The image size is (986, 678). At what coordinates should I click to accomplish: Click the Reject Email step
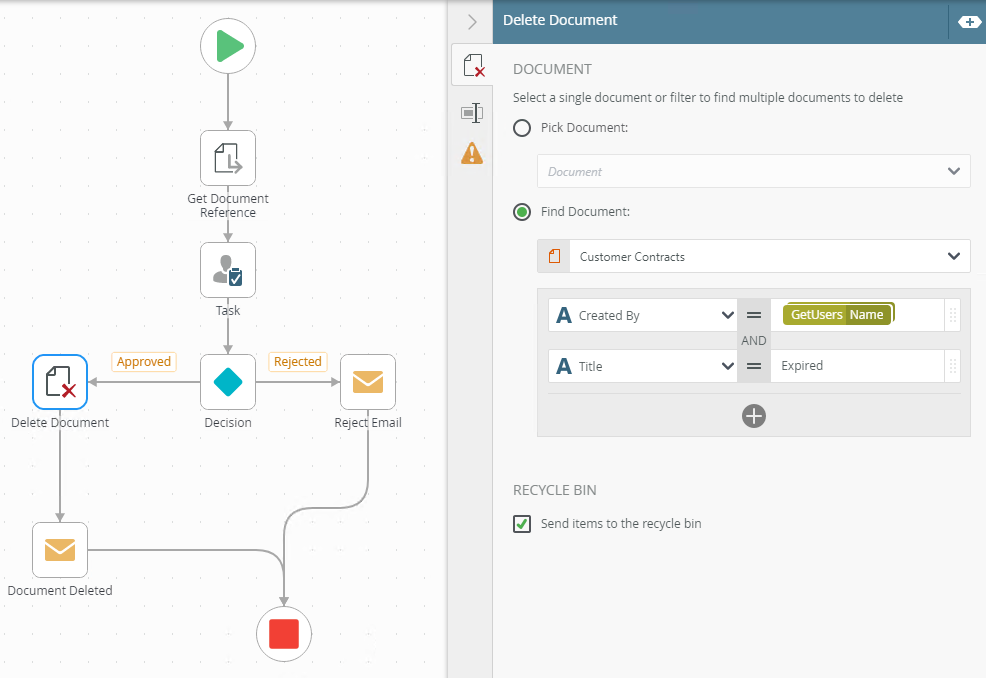368,382
